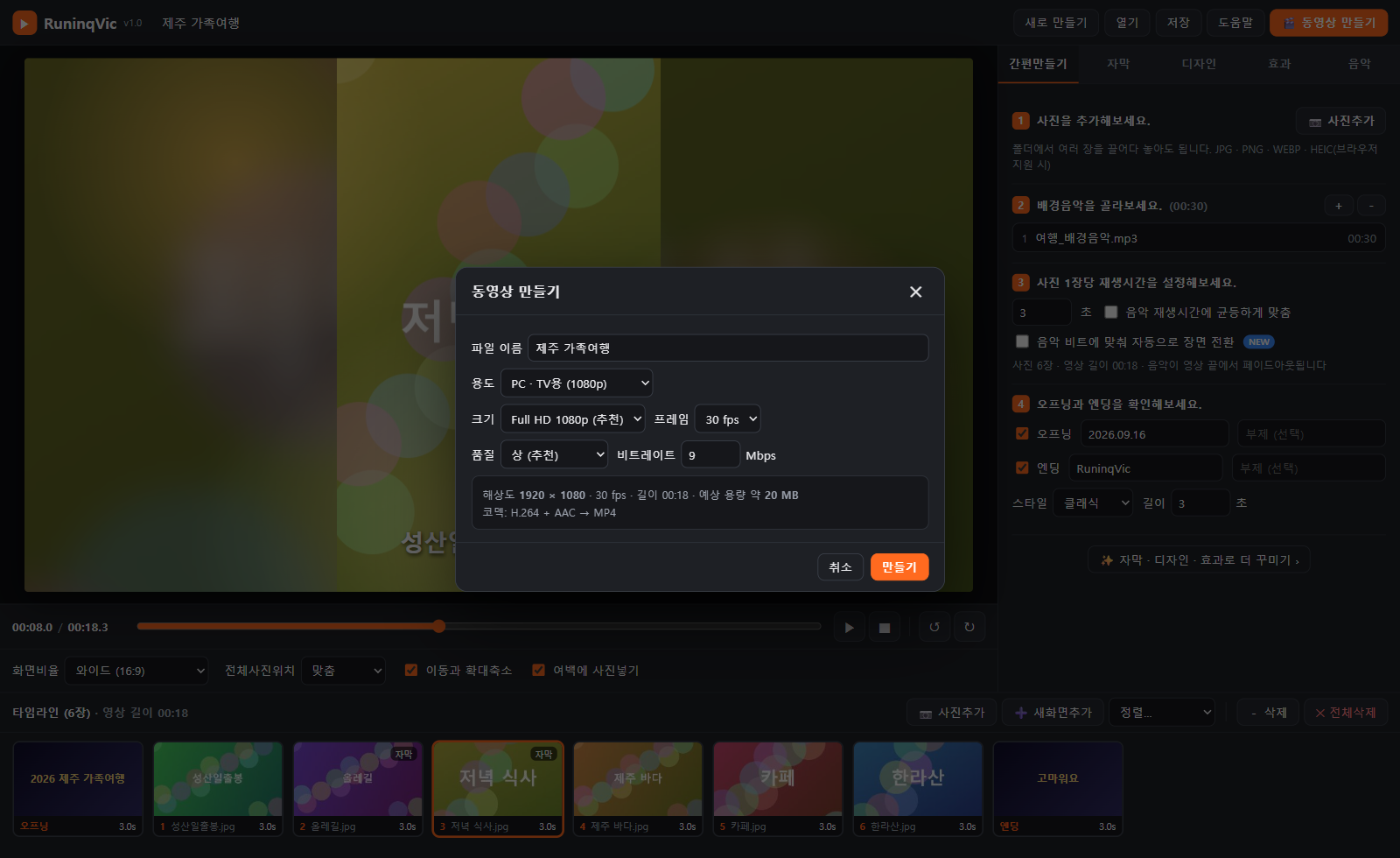This screenshot has height=858, width=1400.
Task: Uncheck the 엔딩 checkbox
Action: point(1022,468)
